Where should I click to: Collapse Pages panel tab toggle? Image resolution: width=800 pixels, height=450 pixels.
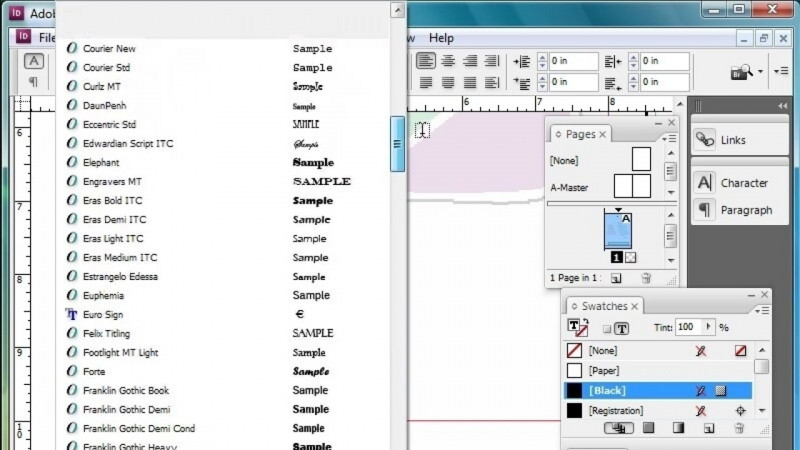coord(559,134)
